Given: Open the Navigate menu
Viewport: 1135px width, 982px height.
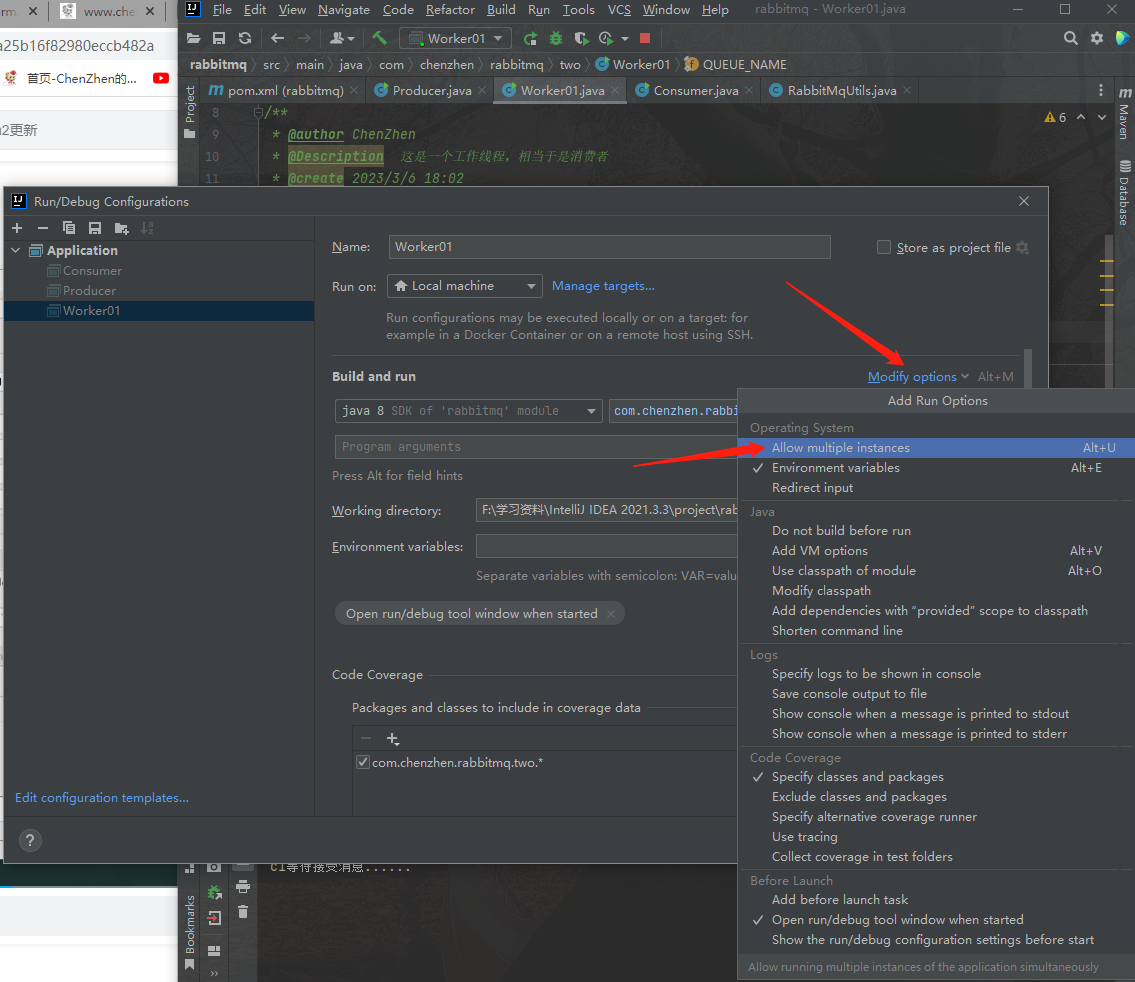Looking at the screenshot, I should point(344,9).
